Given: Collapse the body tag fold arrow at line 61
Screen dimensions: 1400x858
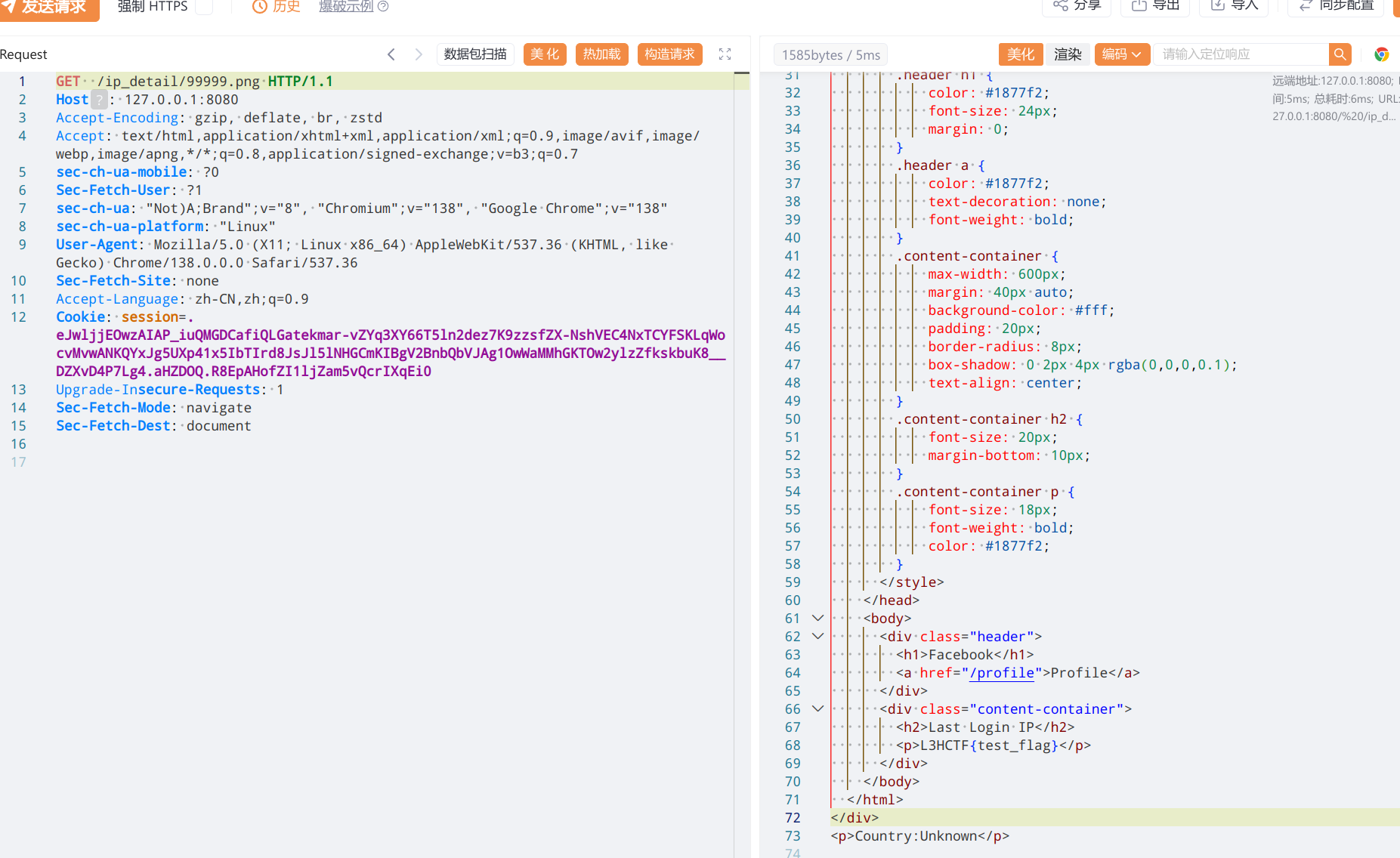Looking at the screenshot, I should 817,619.
